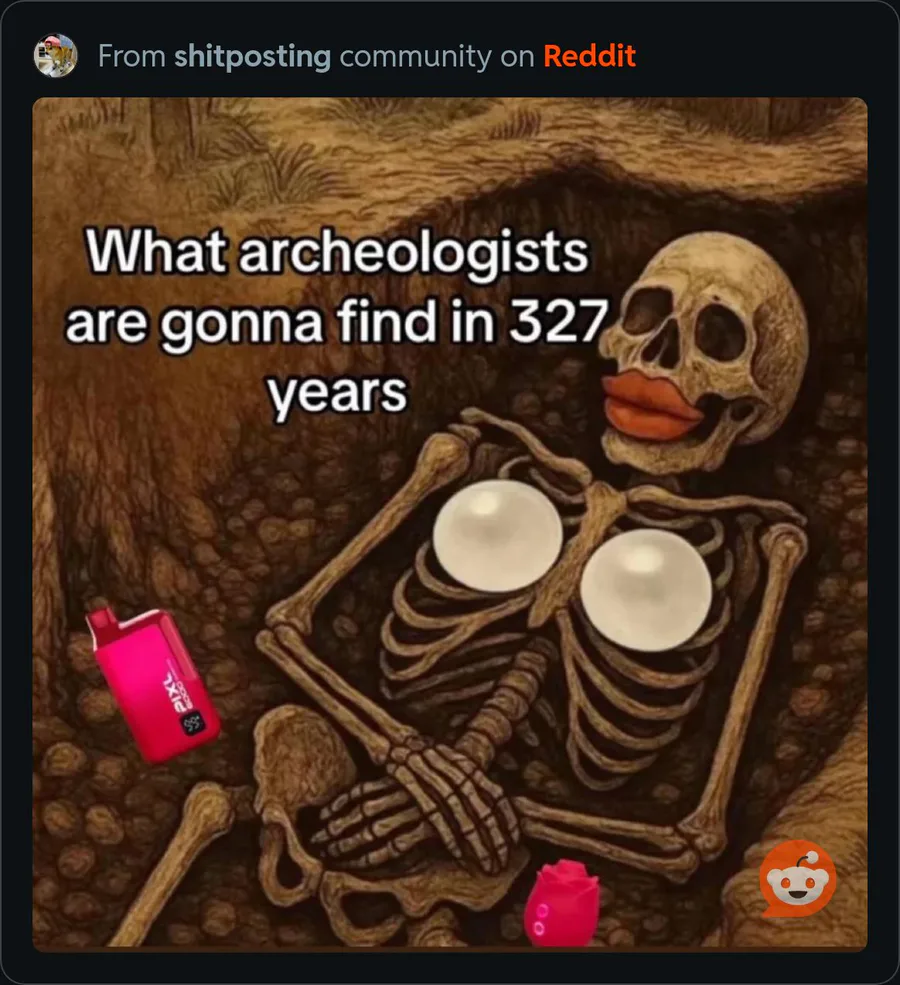900x985 pixels.
Task: Click the 'From' text in header
Action: (x=132, y=56)
